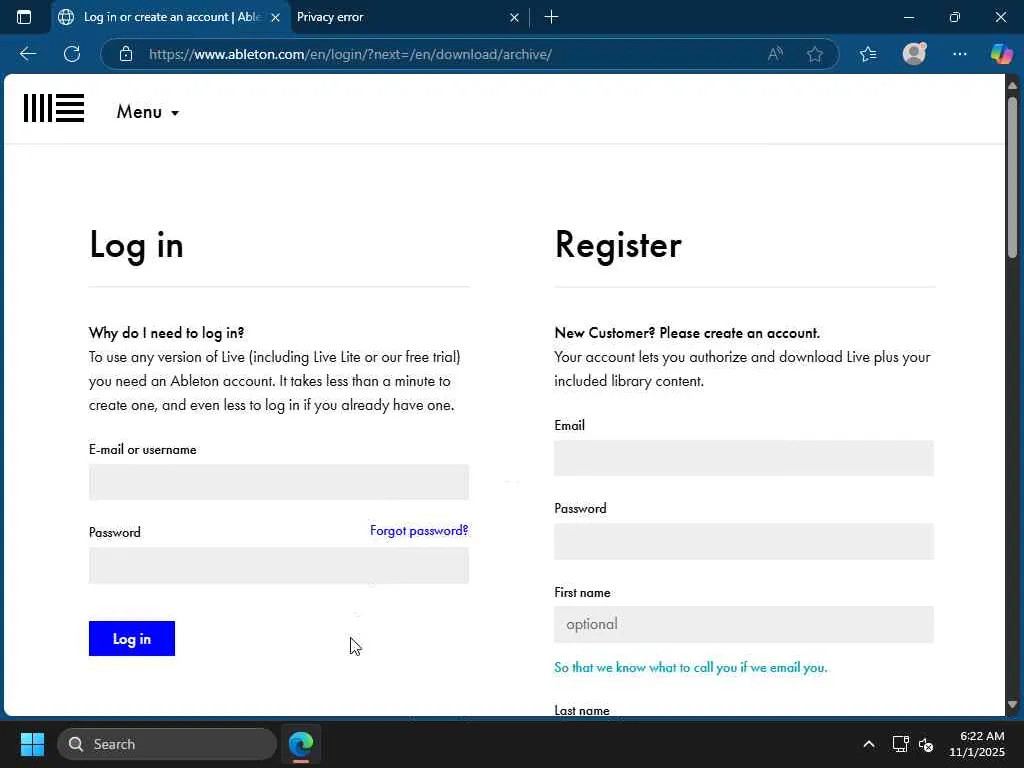Click 'So that we know what to call you' hint
1024x768 pixels.
tap(690, 667)
